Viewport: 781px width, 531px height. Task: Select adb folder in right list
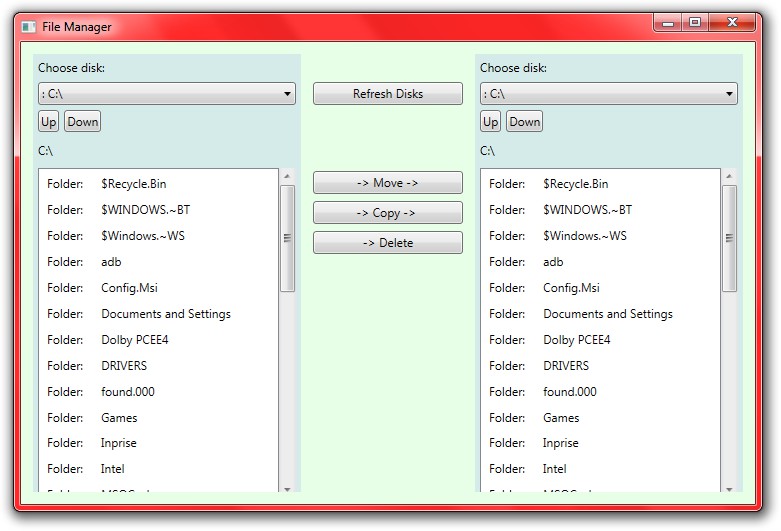[600, 262]
